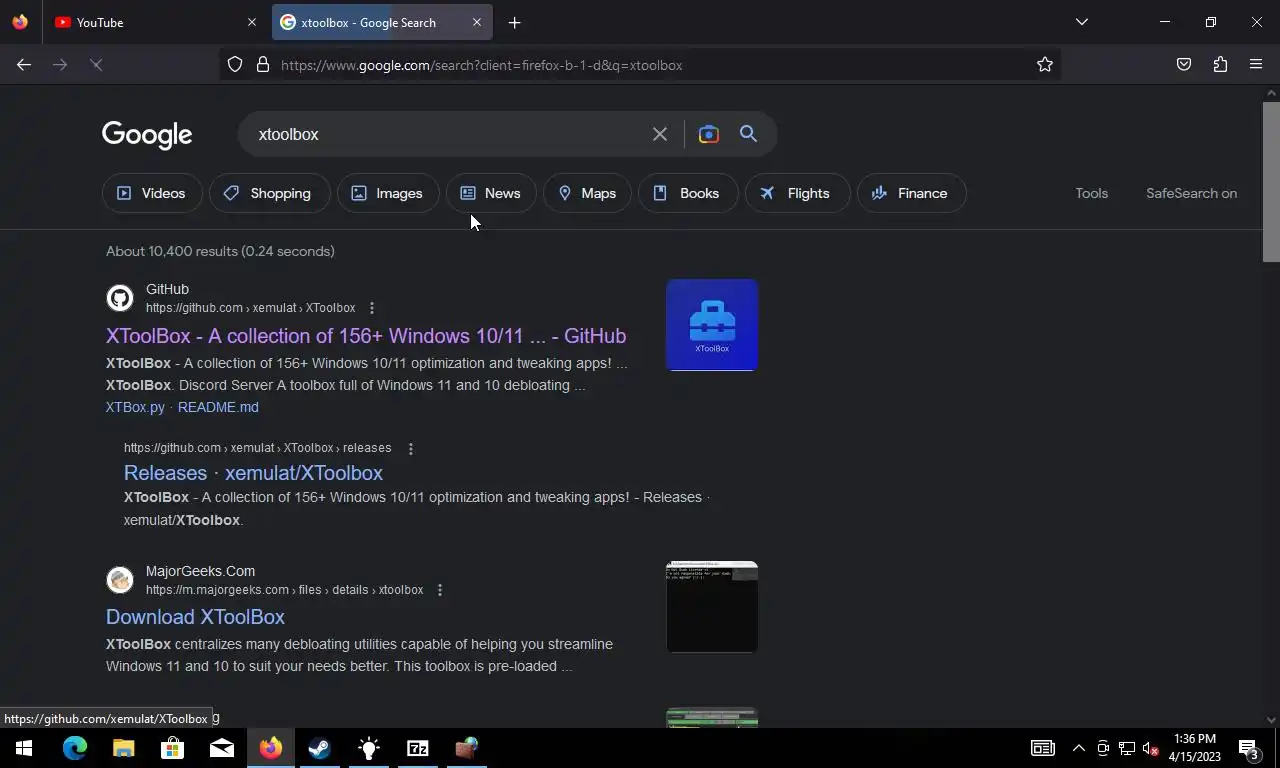The image size is (1280, 768).
Task: Open Extensions puzzle icon
Action: click(x=1220, y=65)
